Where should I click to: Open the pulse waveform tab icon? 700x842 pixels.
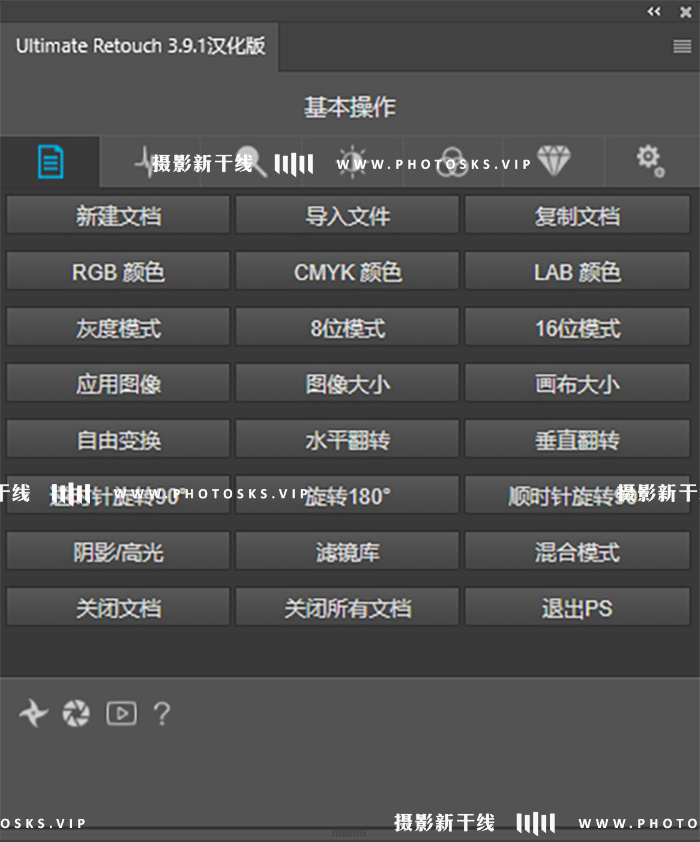click(x=145, y=162)
